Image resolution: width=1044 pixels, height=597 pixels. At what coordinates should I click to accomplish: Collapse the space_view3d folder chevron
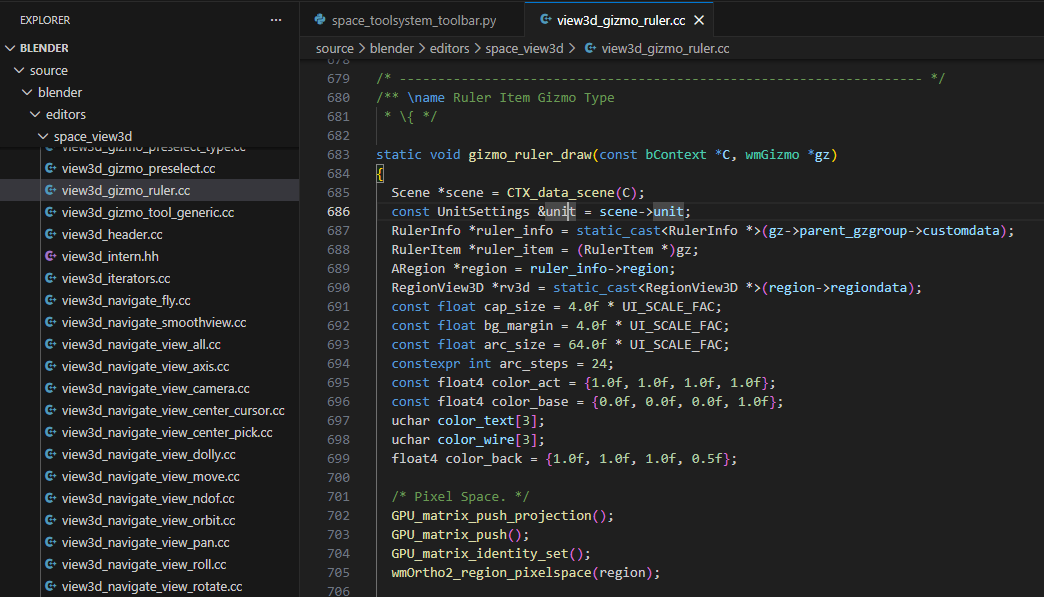[x=43, y=136]
